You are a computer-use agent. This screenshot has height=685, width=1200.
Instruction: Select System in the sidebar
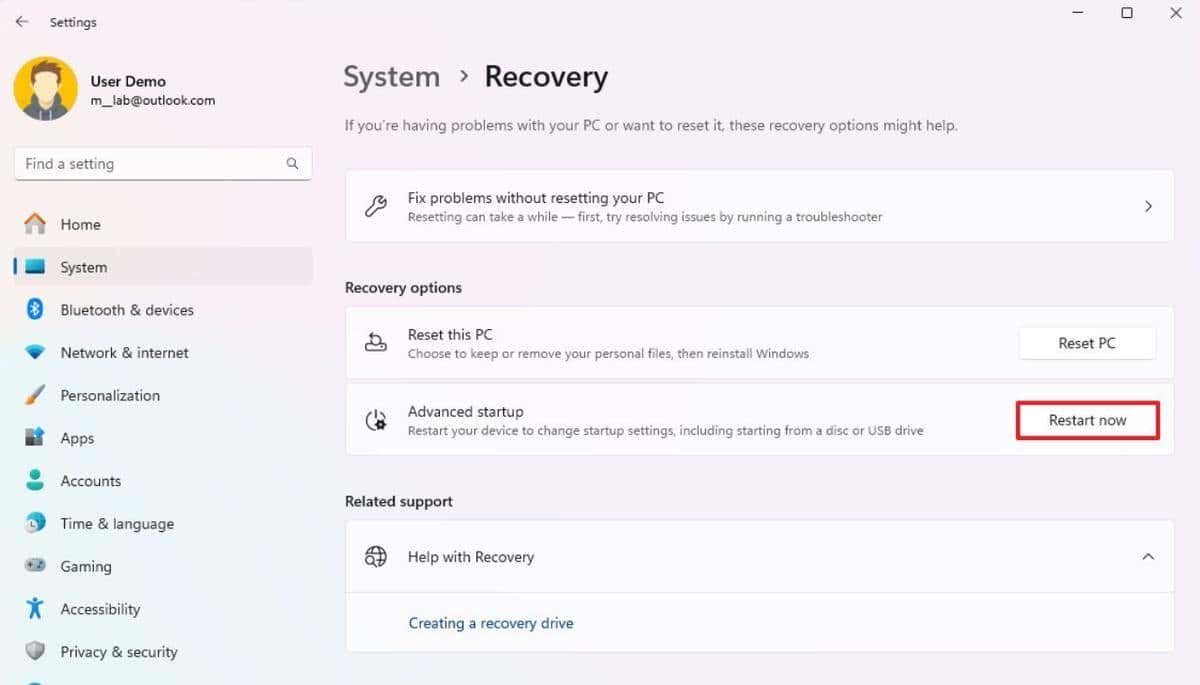tap(83, 267)
